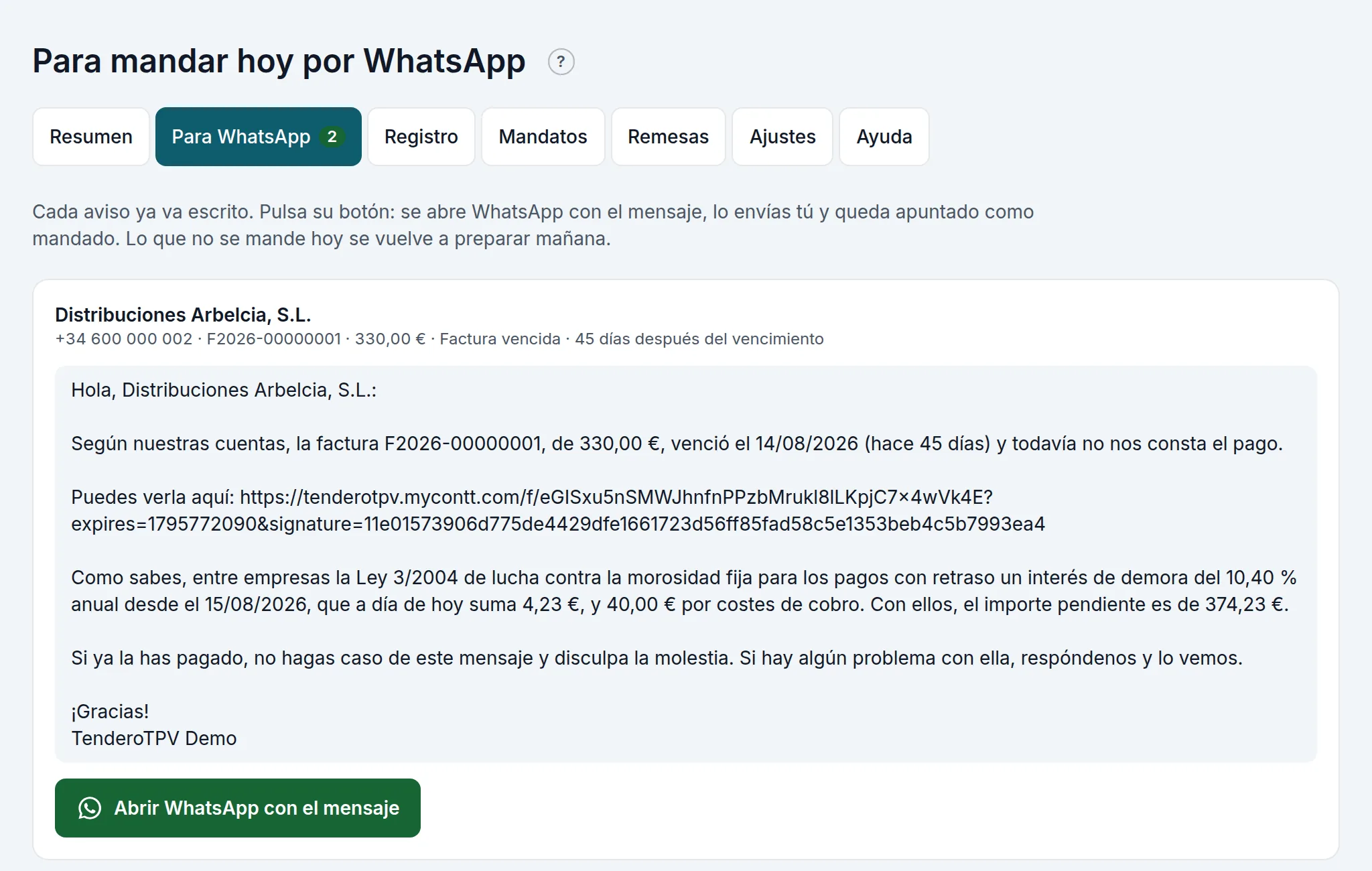Select the Para WhatsApp tab

click(x=258, y=137)
